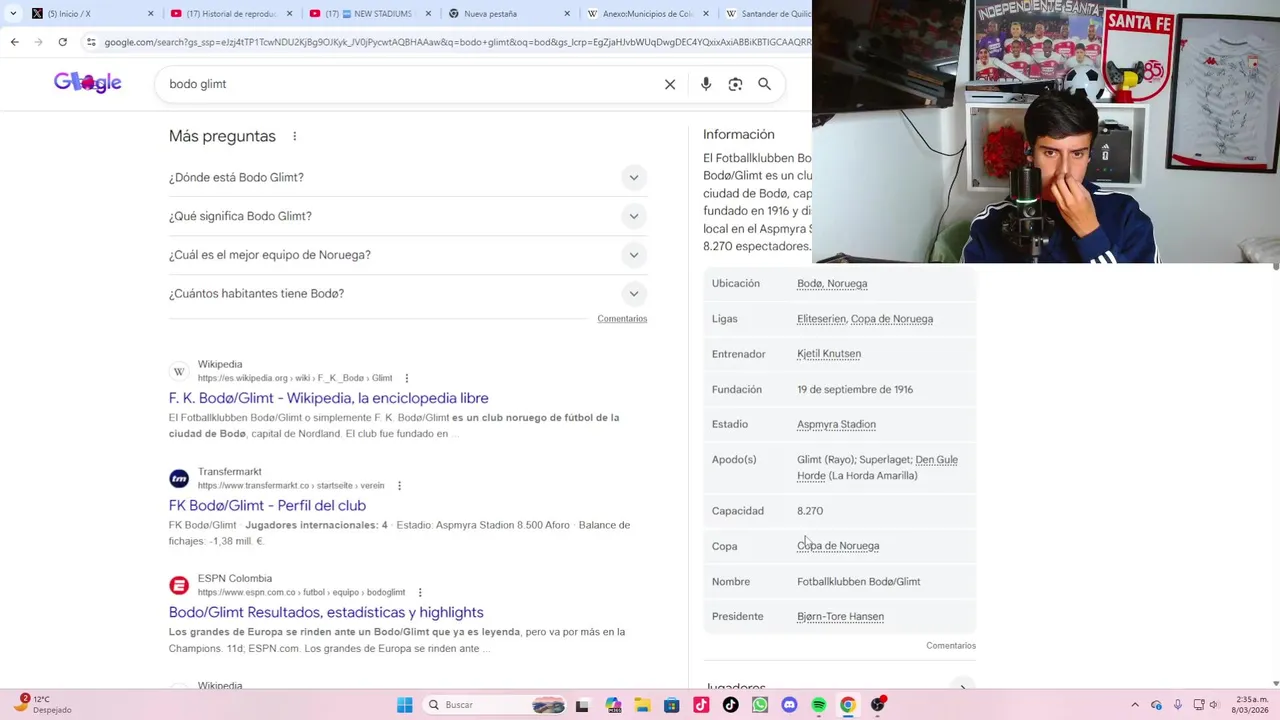Open Google Lens image search icon
This screenshot has width=1280, height=720.
pyautogui.click(x=735, y=84)
